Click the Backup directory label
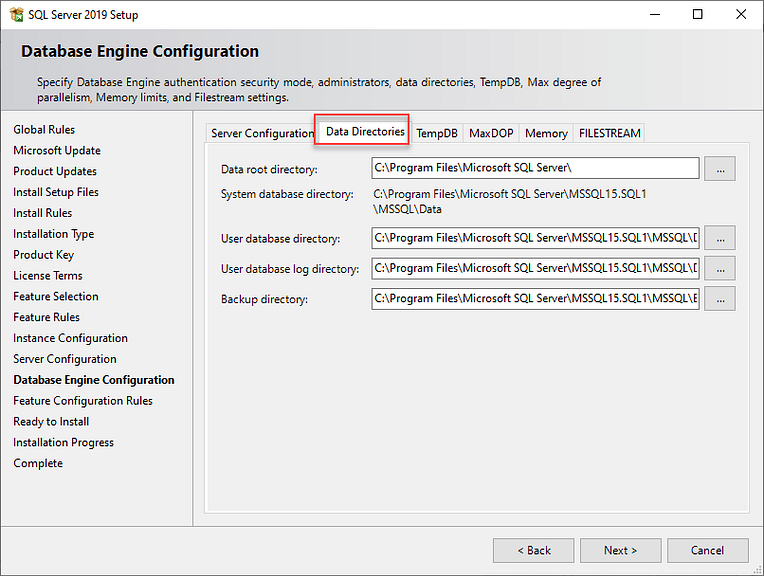764x576 pixels. 264,299
